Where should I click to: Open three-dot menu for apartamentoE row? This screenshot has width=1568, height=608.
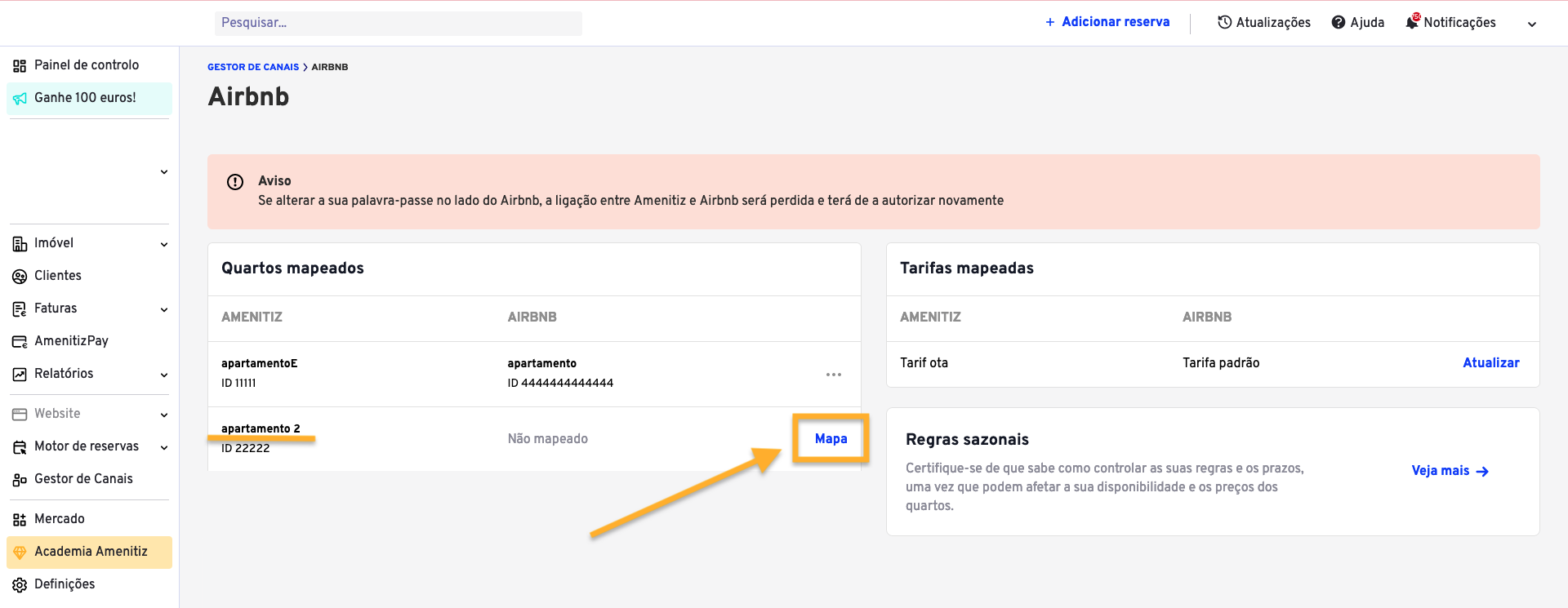click(833, 375)
